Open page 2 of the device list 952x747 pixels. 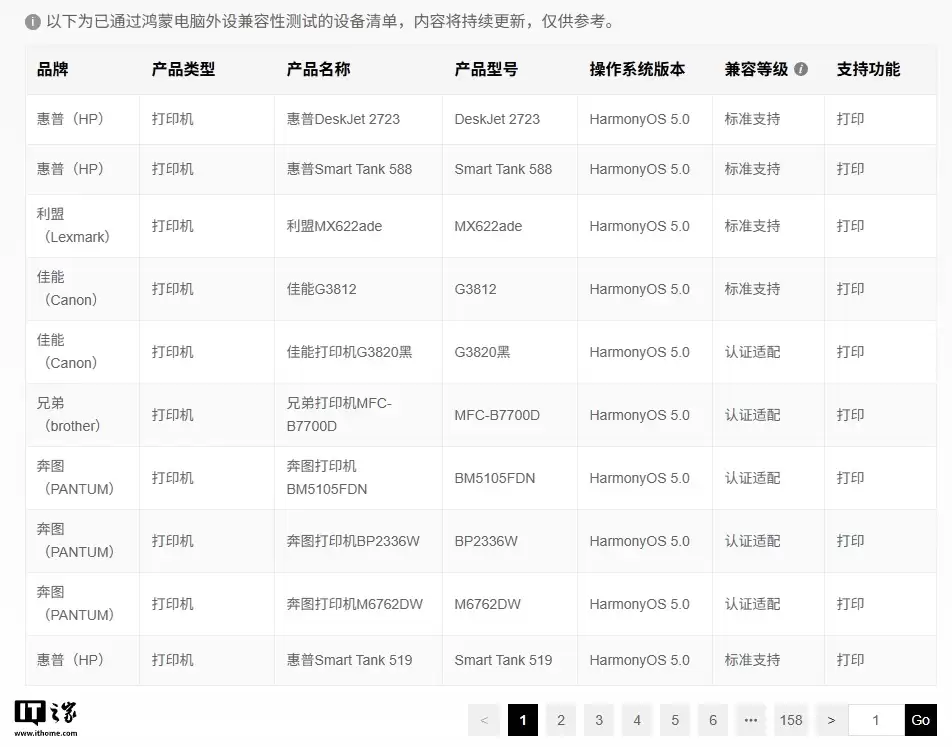[560, 720]
